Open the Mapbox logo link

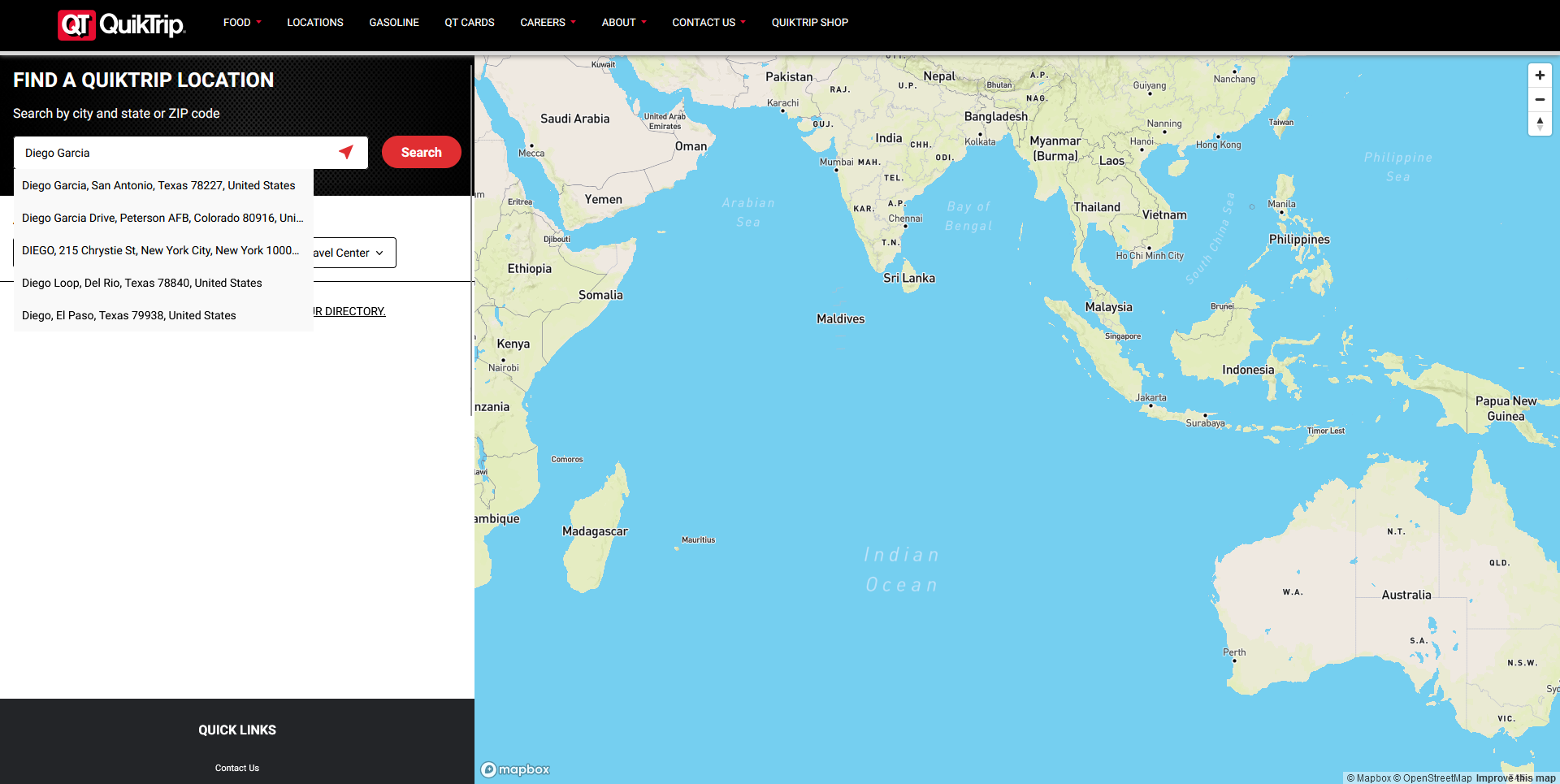pyautogui.click(x=515, y=769)
